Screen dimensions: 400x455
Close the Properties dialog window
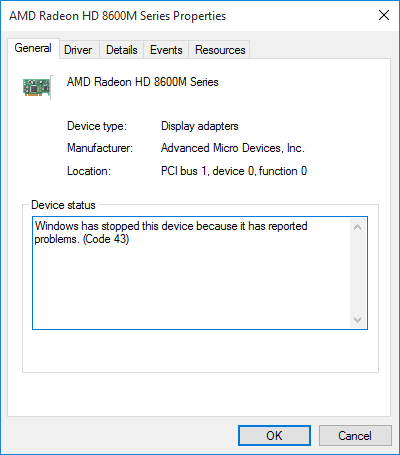coord(384,15)
